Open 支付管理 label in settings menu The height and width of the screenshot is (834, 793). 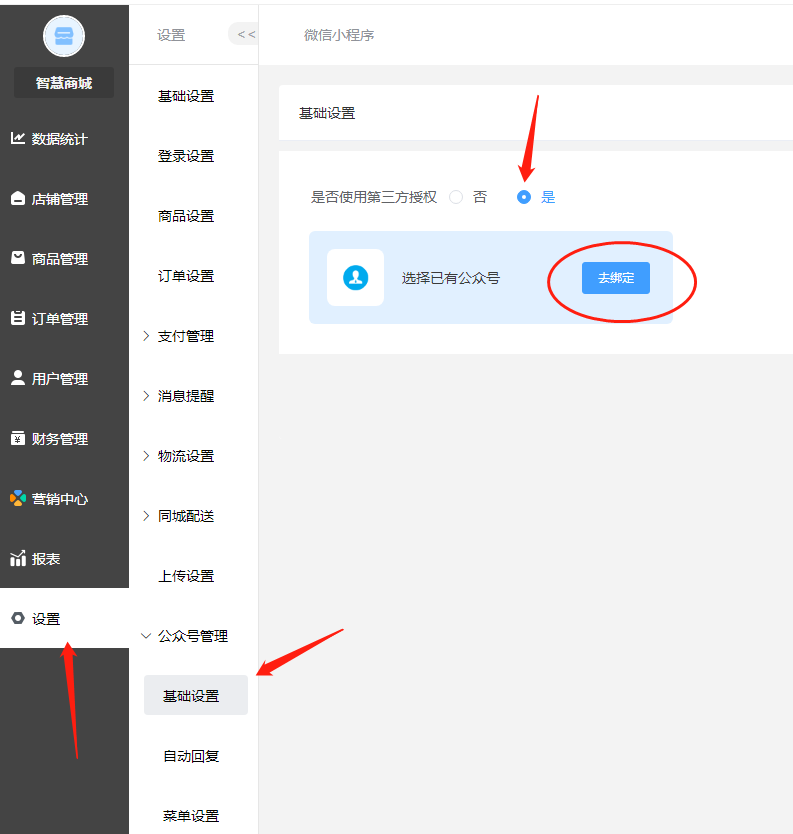(x=186, y=336)
